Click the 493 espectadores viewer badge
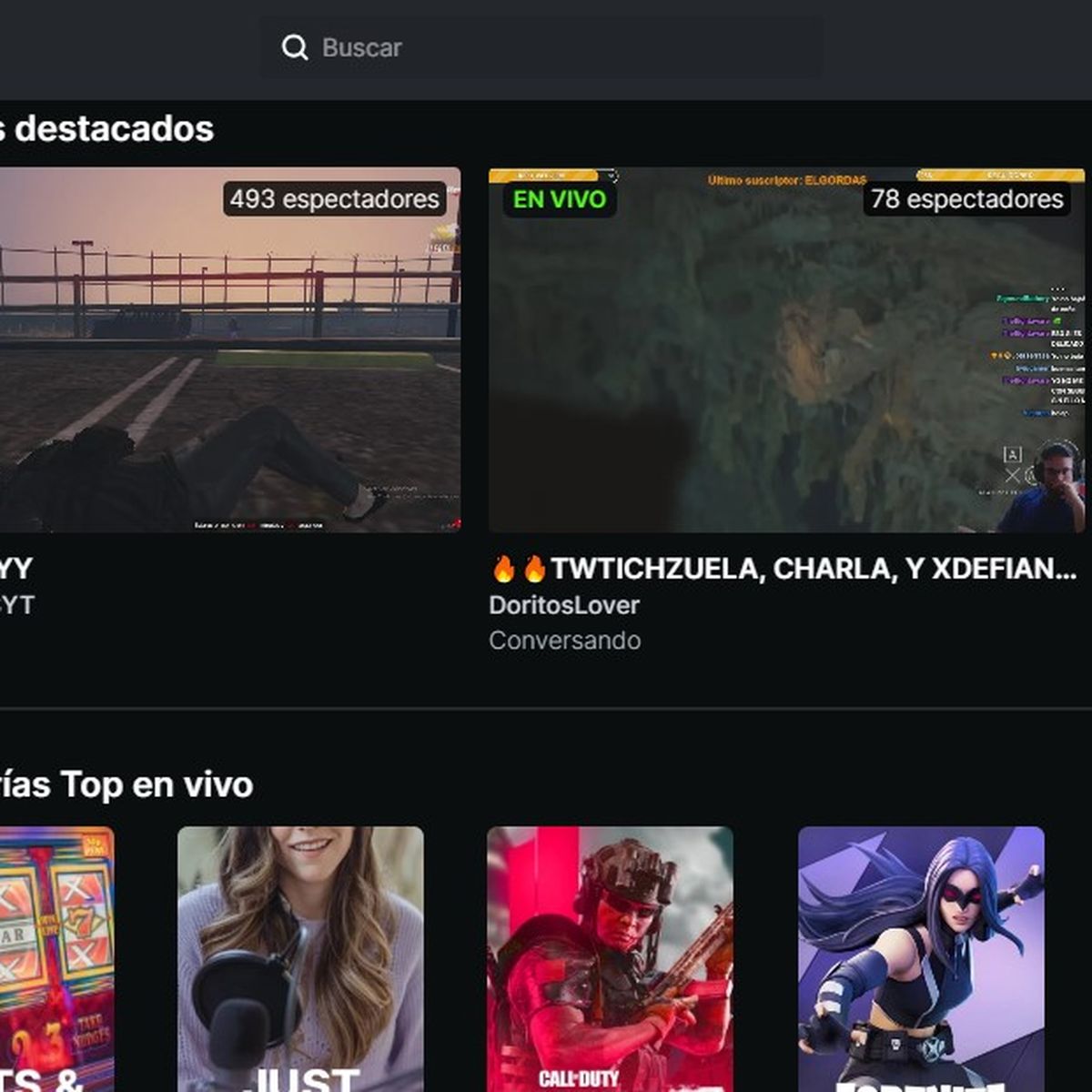This screenshot has height=1092, width=1092. (x=333, y=199)
